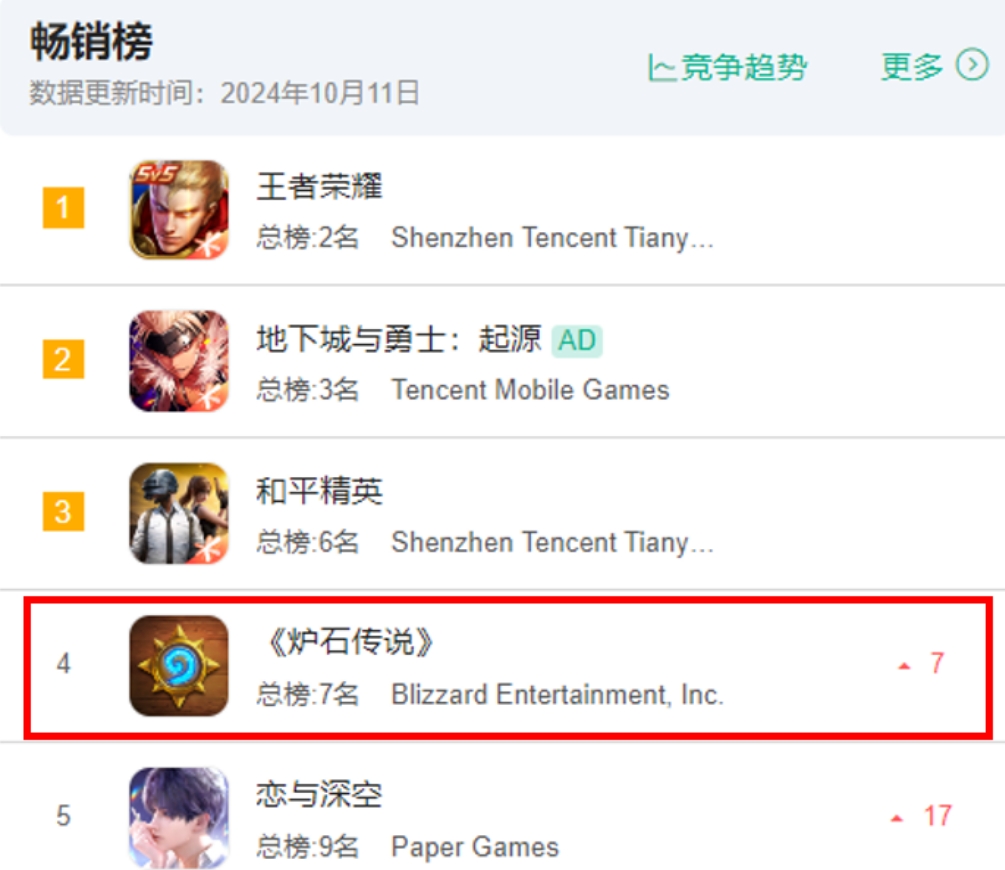Click the AD tag beside 起源
Viewport: 1005px width, 870px height.
click(x=577, y=340)
